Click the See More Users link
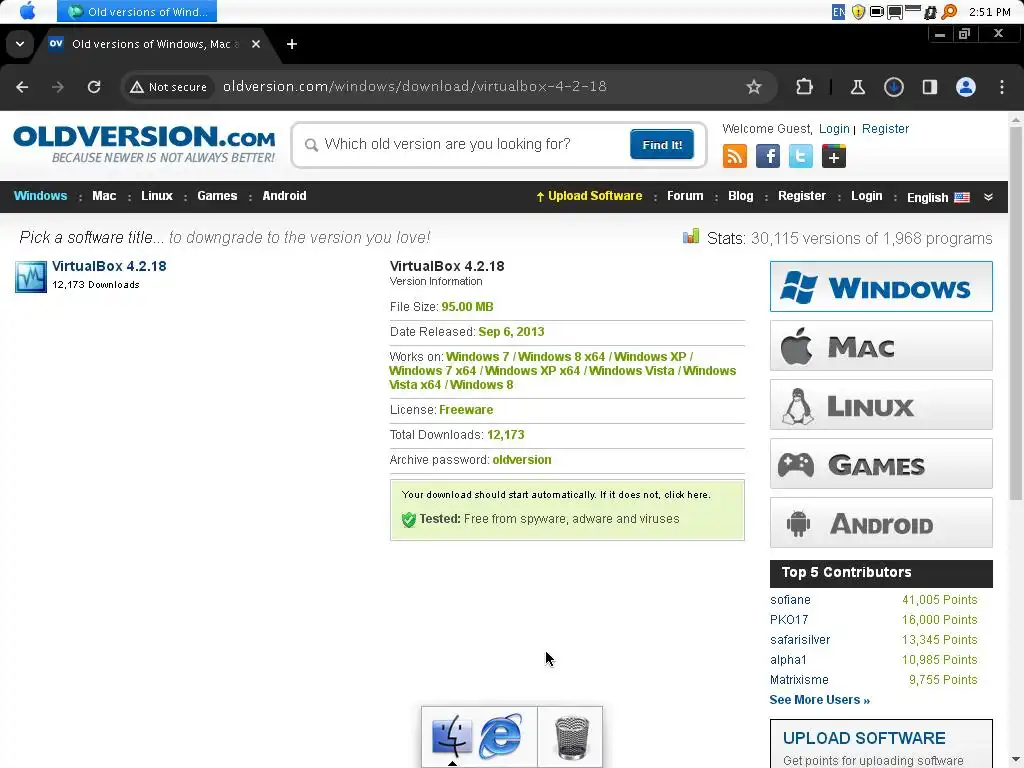 (x=820, y=699)
